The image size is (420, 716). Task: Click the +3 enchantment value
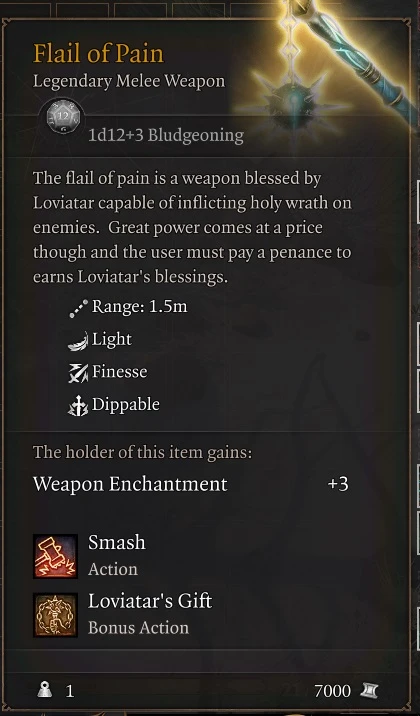pyautogui.click(x=338, y=484)
